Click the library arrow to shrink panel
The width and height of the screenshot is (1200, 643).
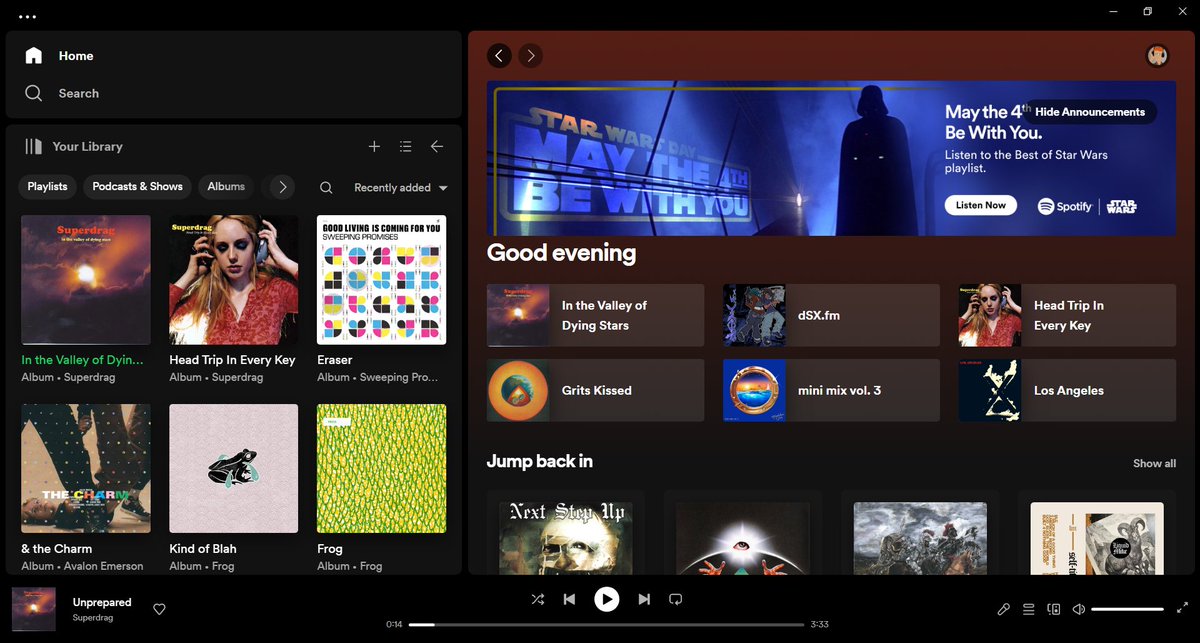click(437, 146)
